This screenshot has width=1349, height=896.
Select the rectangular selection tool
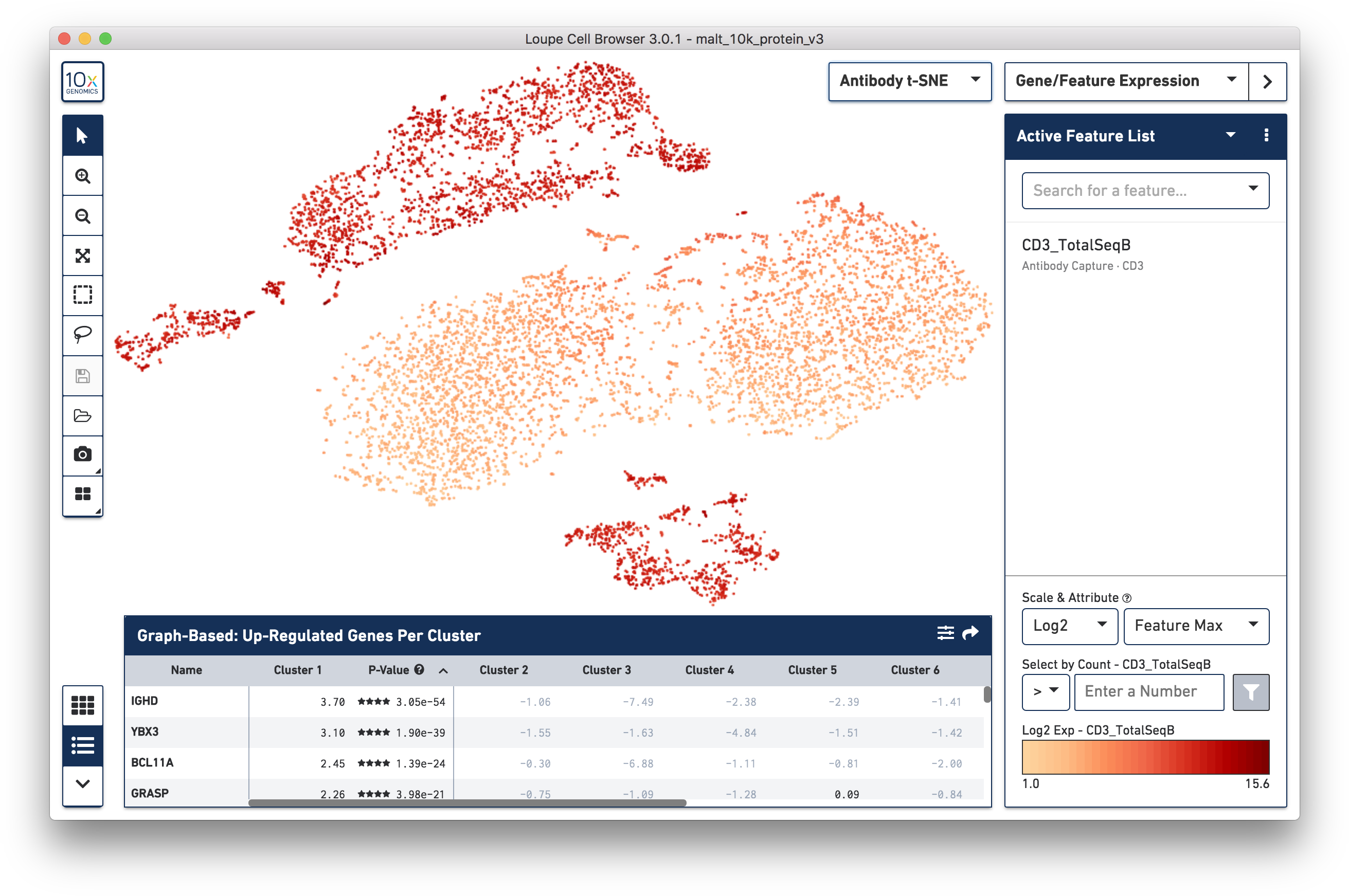click(82, 295)
